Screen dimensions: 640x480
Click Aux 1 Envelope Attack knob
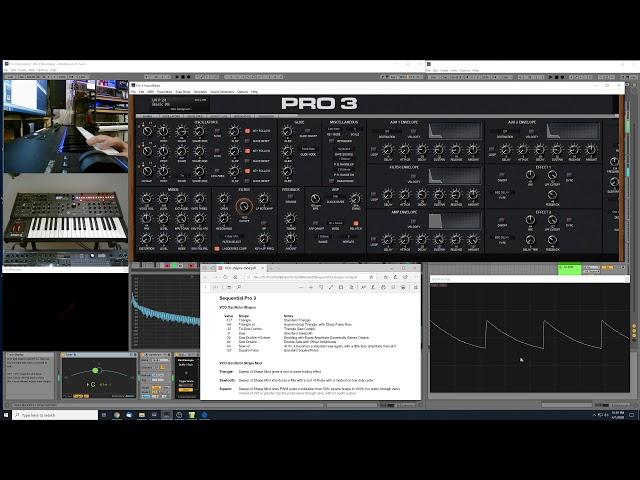pyautogui.click(x=404, y=150)
